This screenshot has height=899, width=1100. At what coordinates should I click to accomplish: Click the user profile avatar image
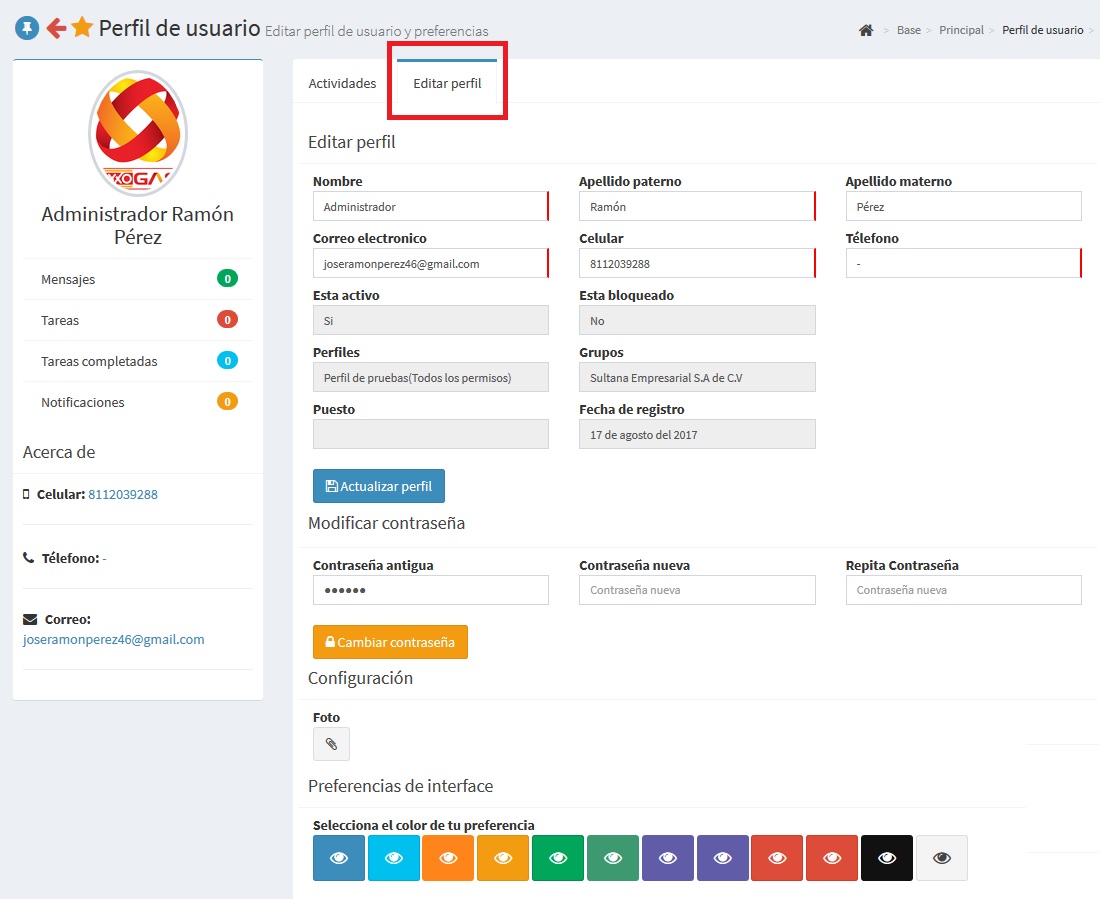click(x=138, y=134)
